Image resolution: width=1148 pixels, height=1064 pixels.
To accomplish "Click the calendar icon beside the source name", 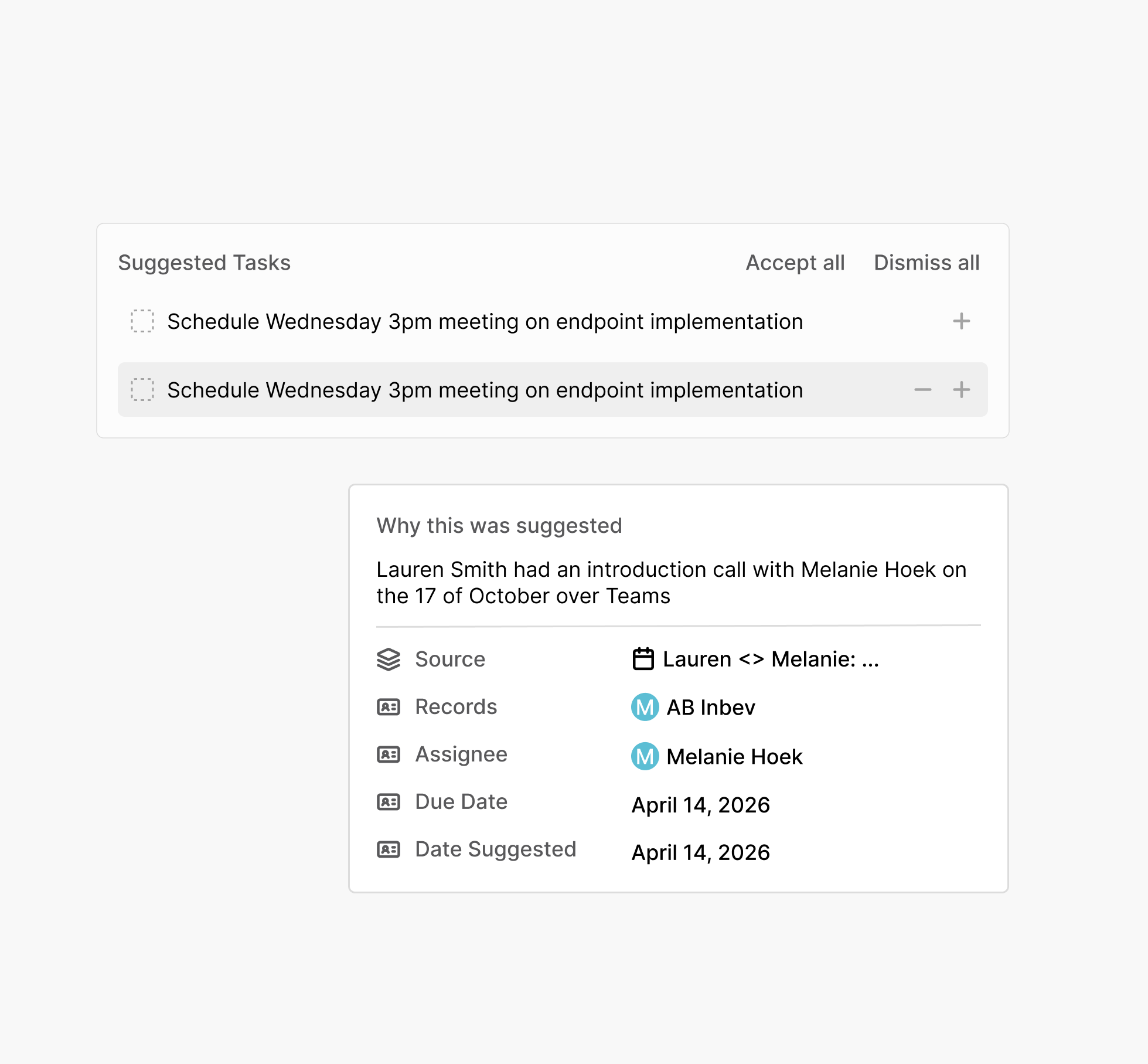I will [x=643, y=658].
